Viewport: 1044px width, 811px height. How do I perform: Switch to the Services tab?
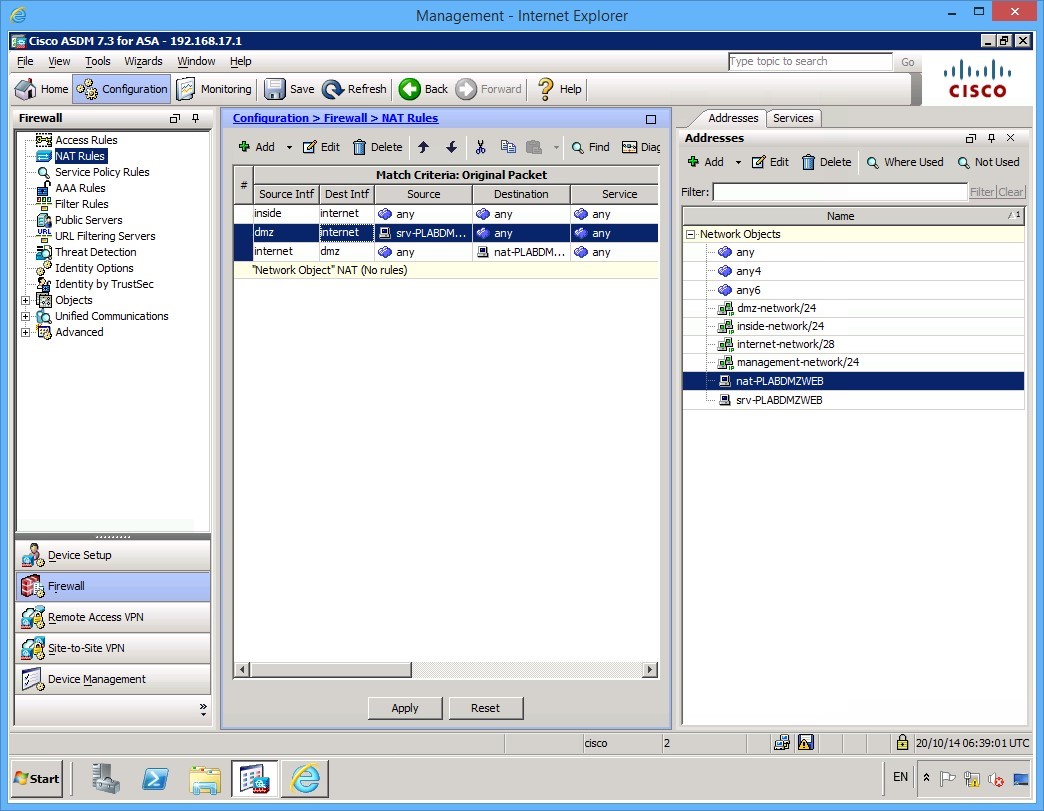[793, 118]
